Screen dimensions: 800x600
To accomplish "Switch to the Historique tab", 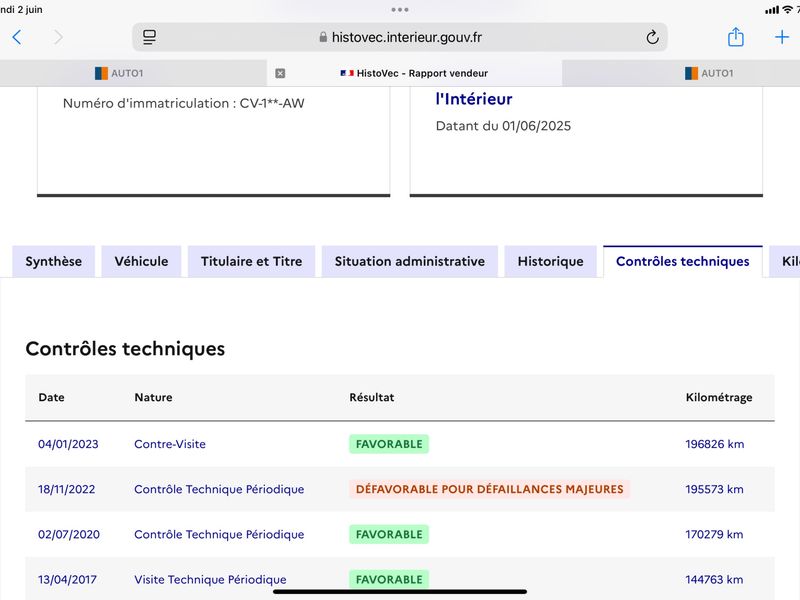I will click(551, 261).
